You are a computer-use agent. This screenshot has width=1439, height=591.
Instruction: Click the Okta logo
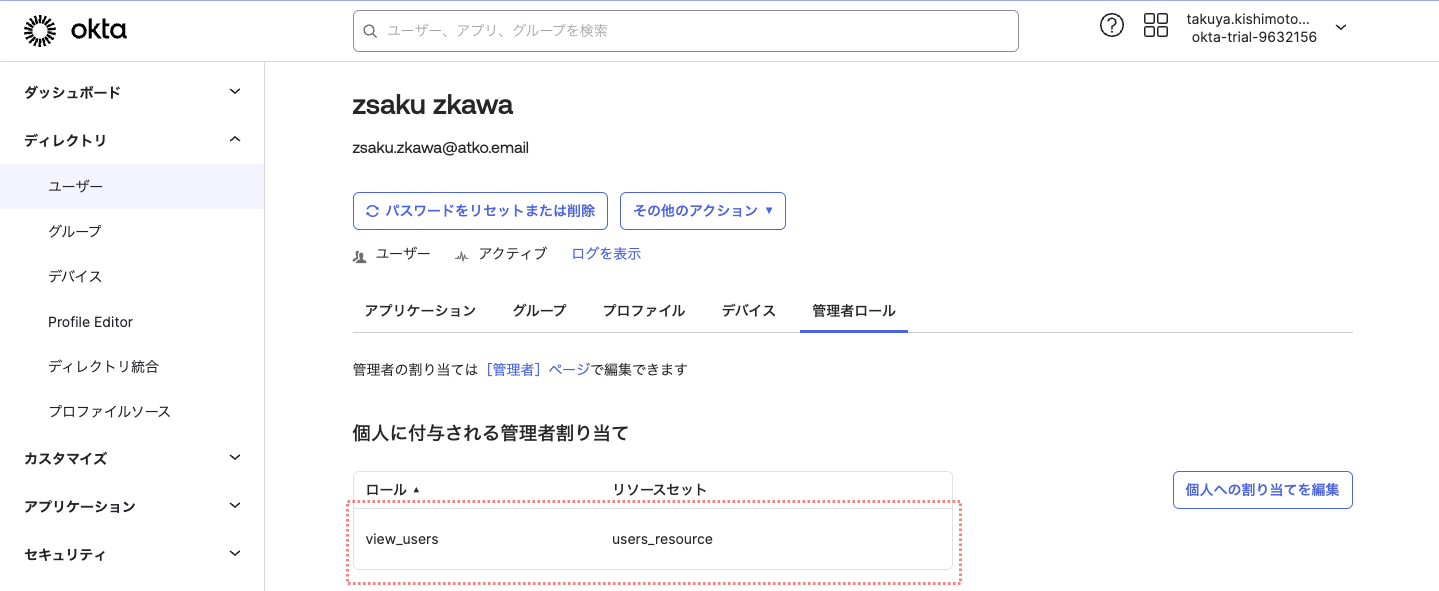[75, 29]
